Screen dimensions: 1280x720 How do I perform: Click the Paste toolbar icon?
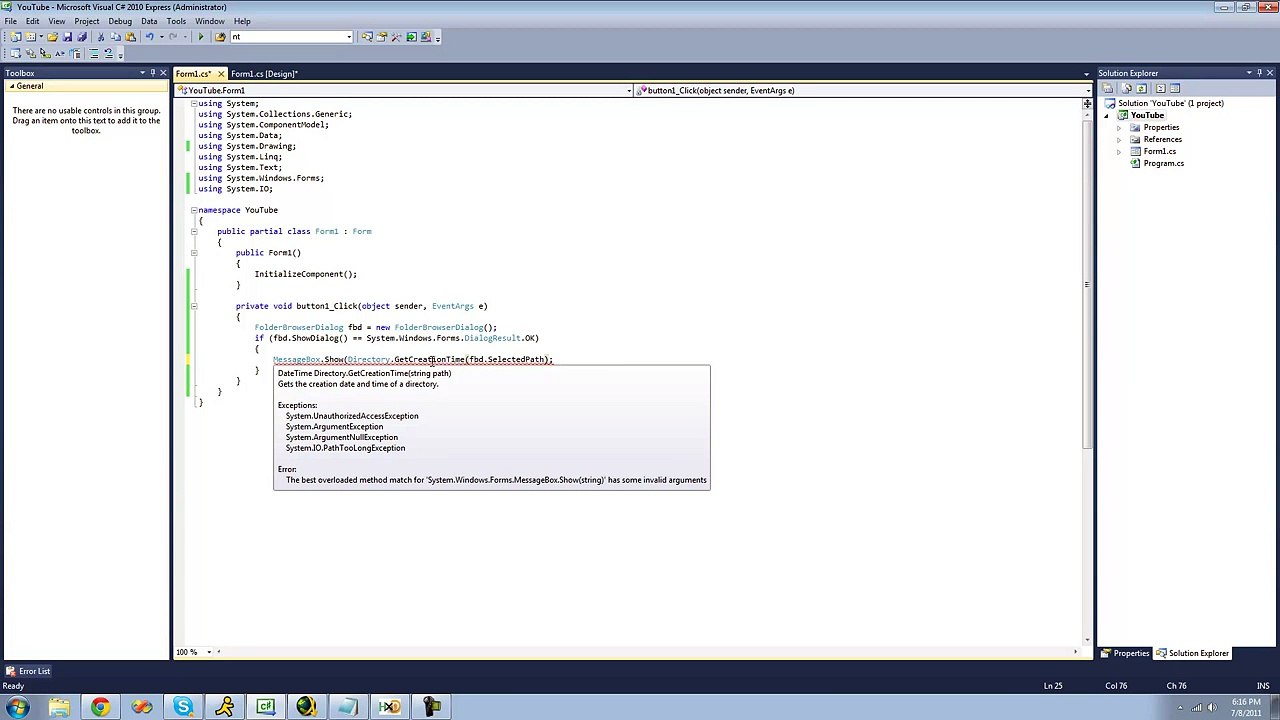[130, 37]
